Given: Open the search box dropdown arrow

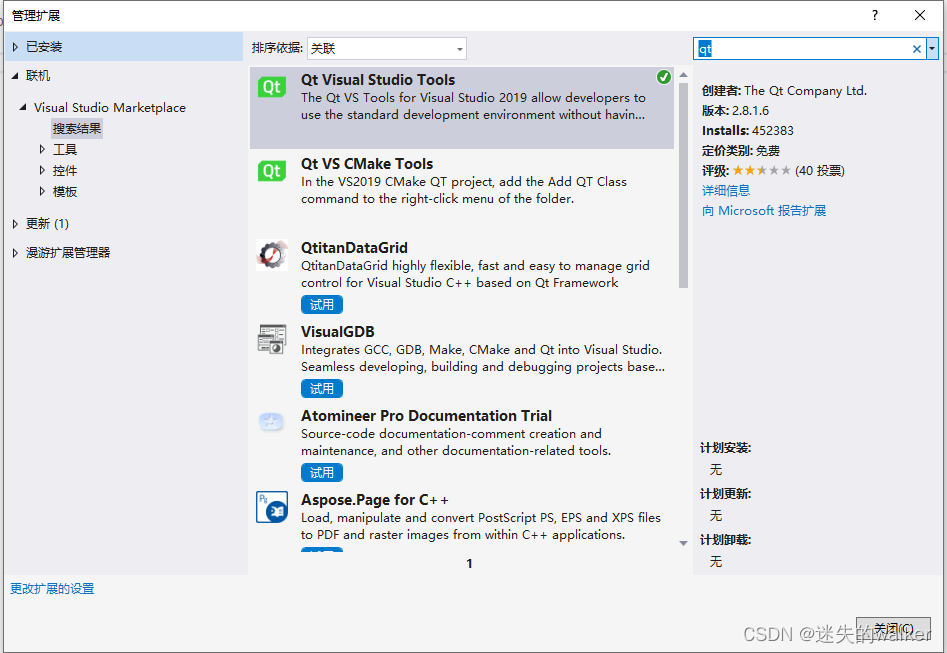Looking at the screenshot, I should [x=932, y=48].
